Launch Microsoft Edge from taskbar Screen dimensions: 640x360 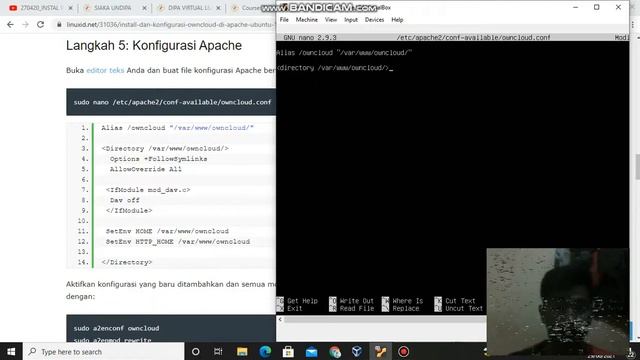(265, 351)
